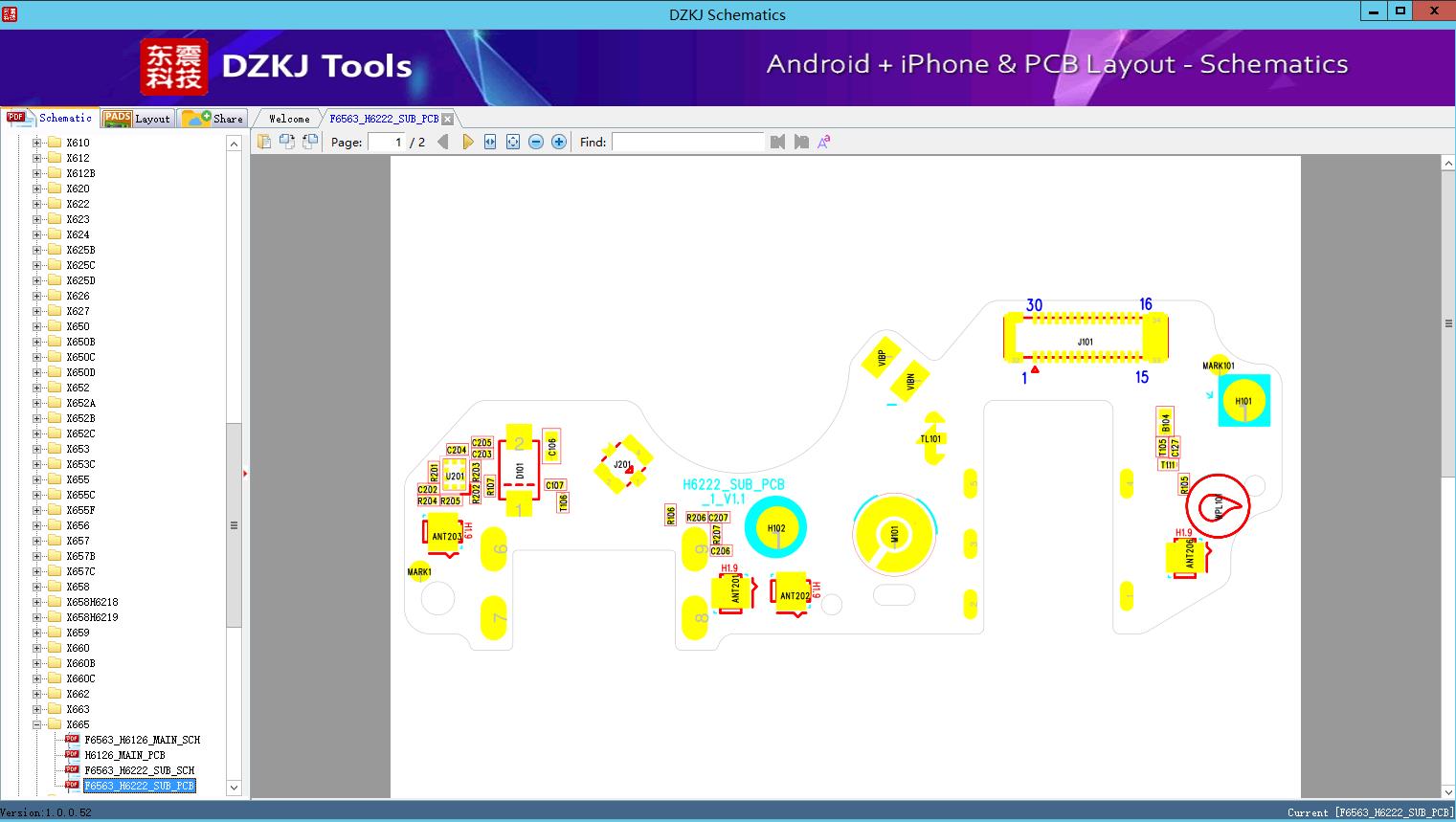Click the tree panel scroll up arrow
This screenshot has height=822, width=1456.
(234, 144)
